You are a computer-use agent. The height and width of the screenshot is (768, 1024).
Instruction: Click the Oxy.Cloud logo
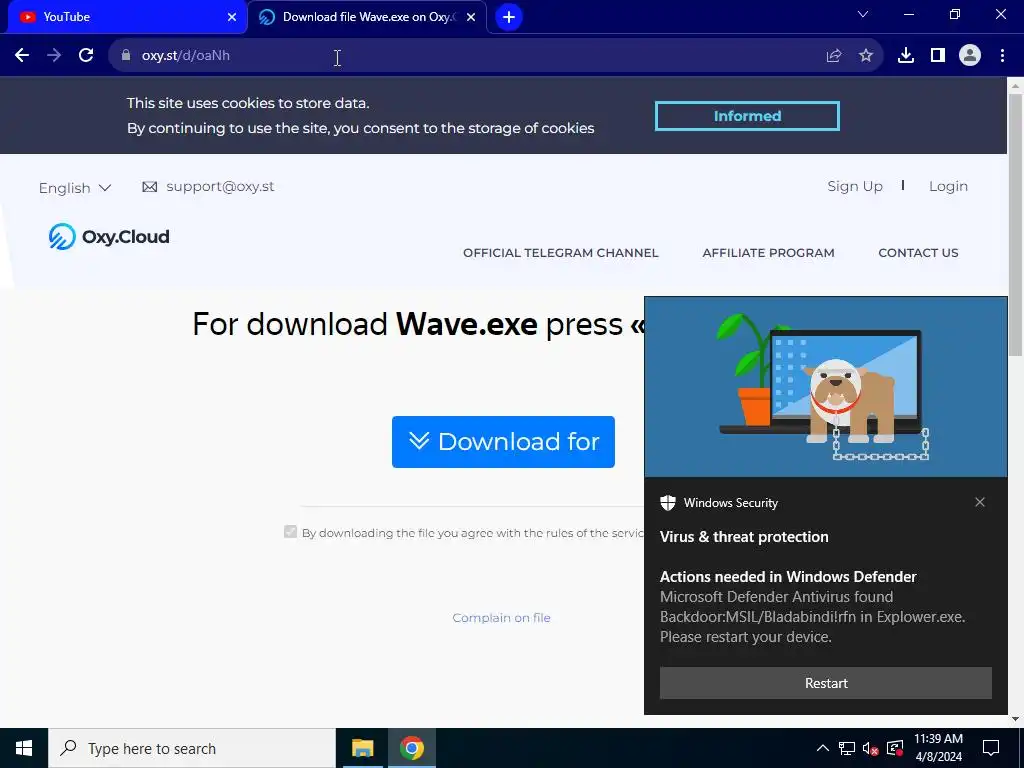pyautogui.click(x=109, y=236)
